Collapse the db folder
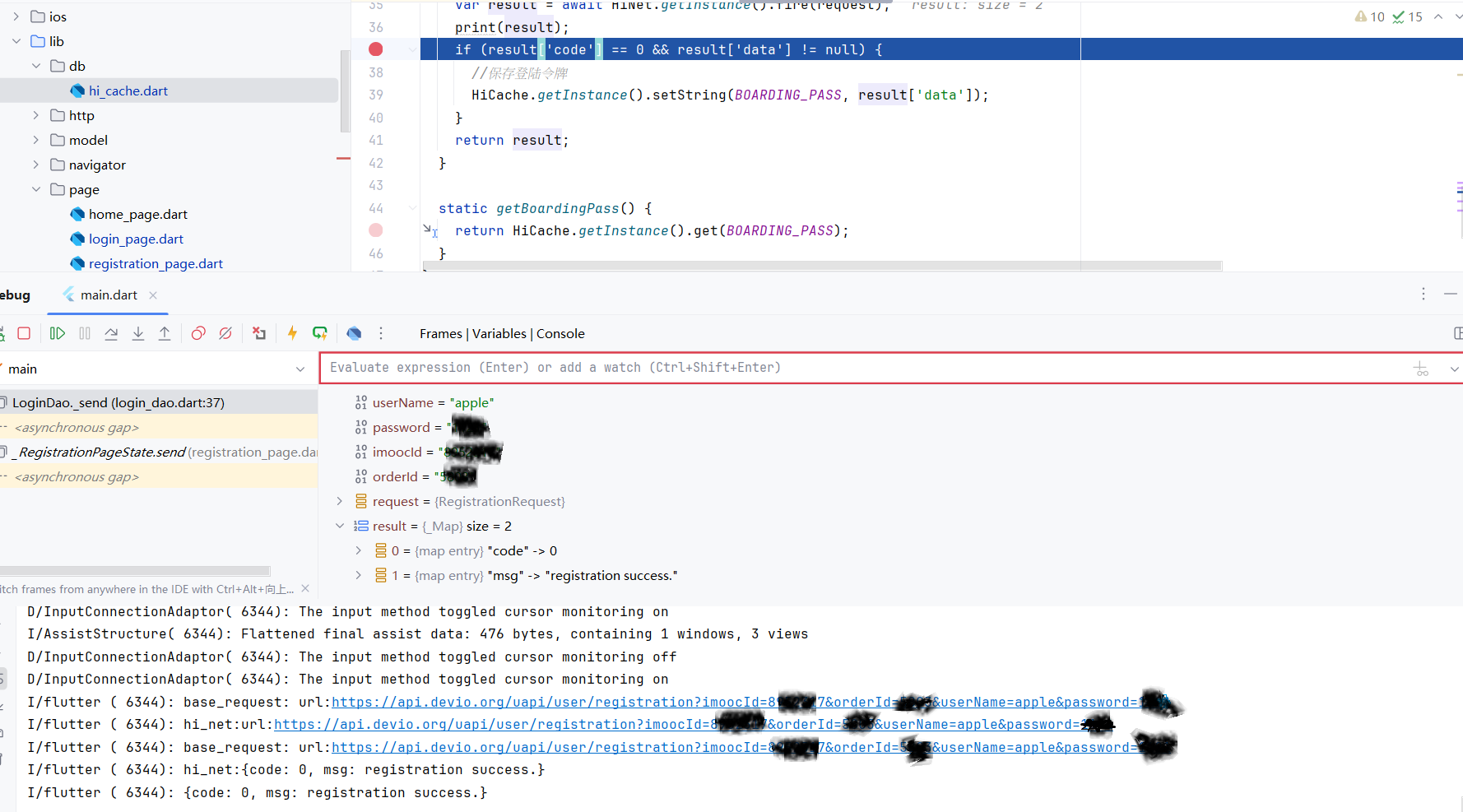Viewport: 1463px width, 812px height. [36, 66]
